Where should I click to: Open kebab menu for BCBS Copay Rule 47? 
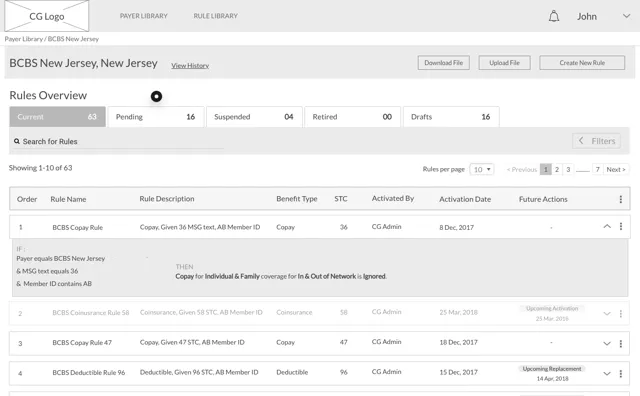click(x=620, y=343)
